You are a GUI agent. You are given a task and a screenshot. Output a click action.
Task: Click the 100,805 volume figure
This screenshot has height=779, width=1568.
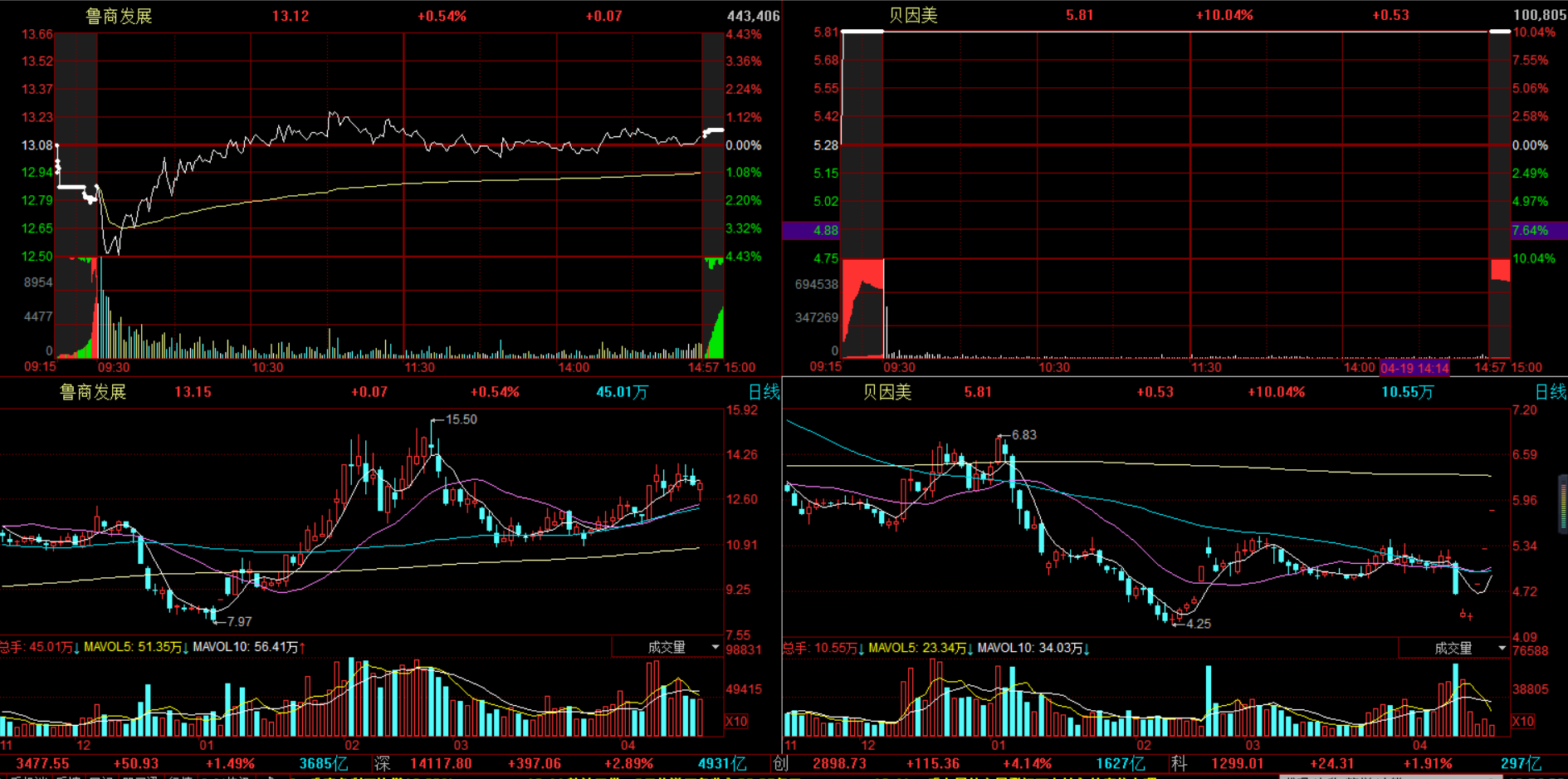click(1540, 15)
